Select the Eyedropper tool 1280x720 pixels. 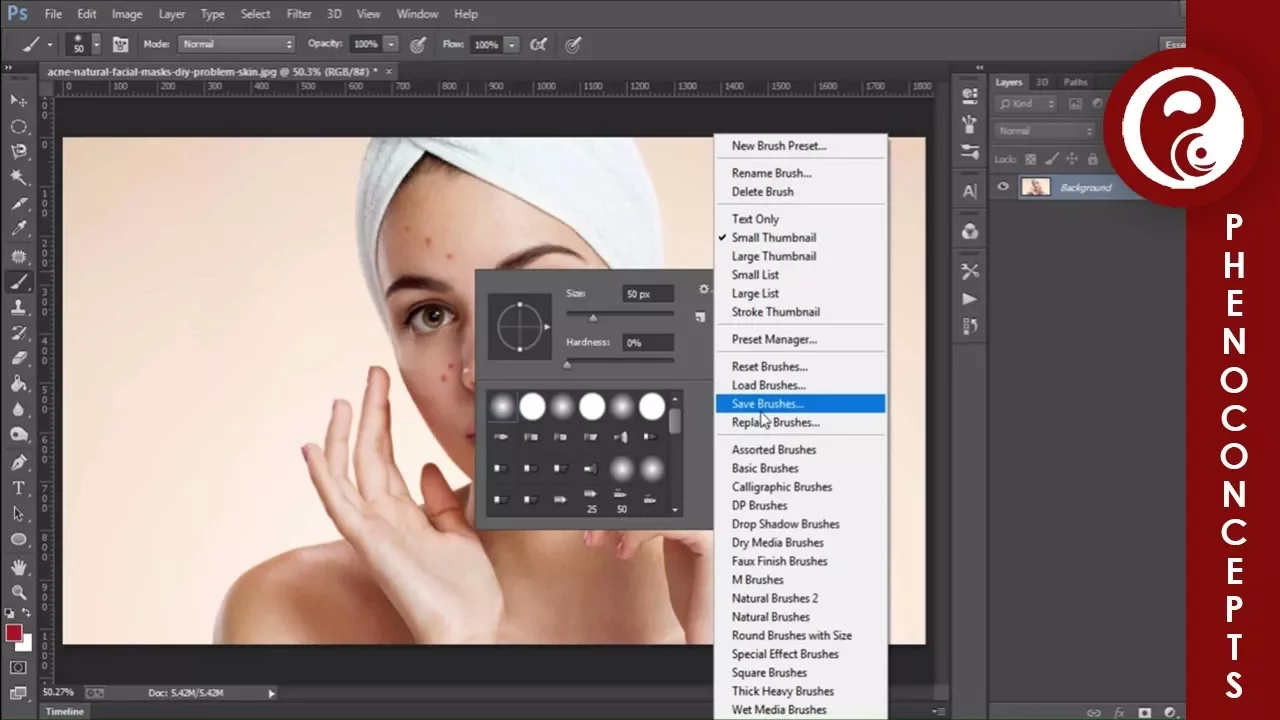[18, 230]
